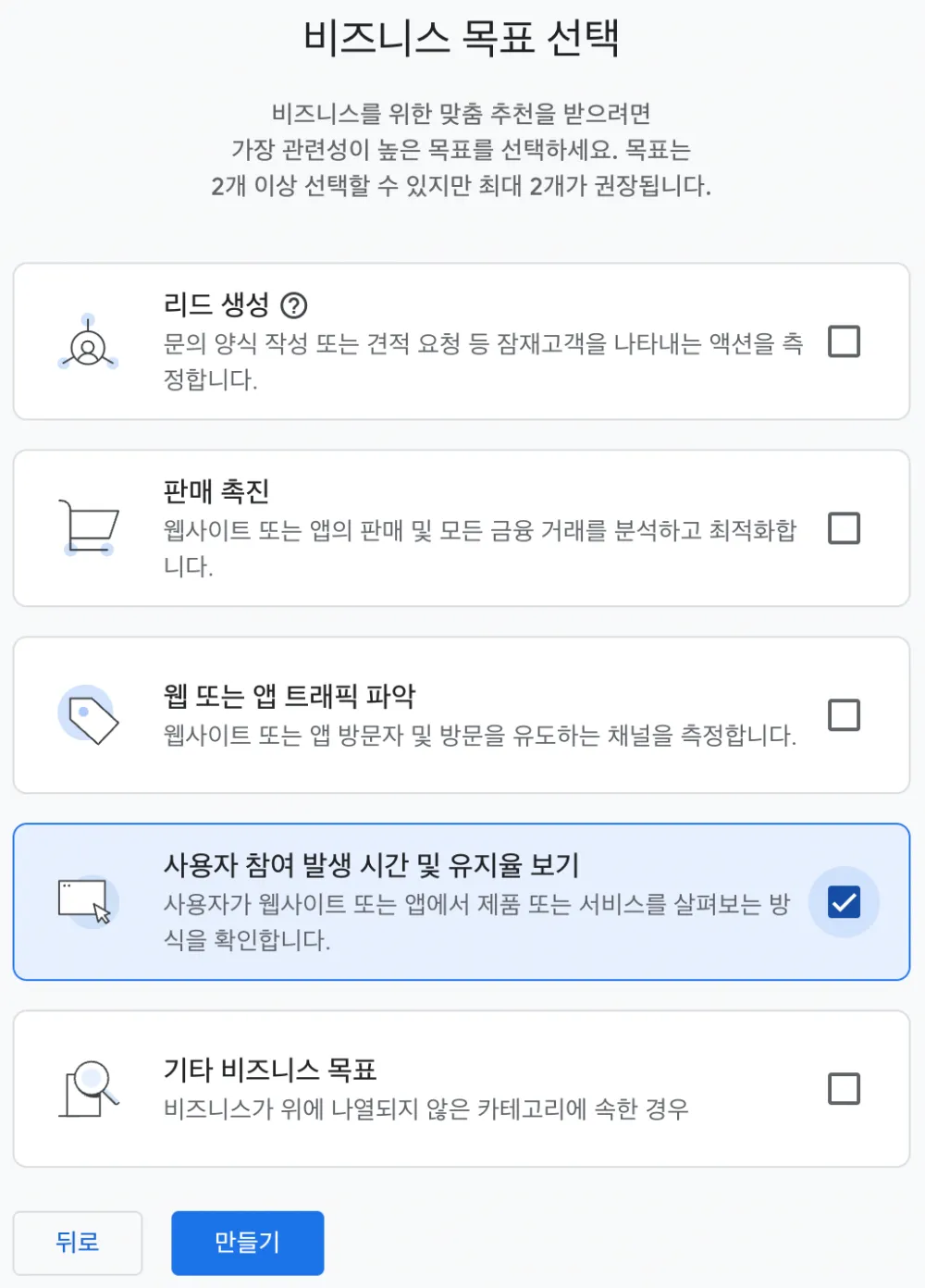Click the lead generation network icon
This screenshot has height=1288, width=925.
pos(88,343)
